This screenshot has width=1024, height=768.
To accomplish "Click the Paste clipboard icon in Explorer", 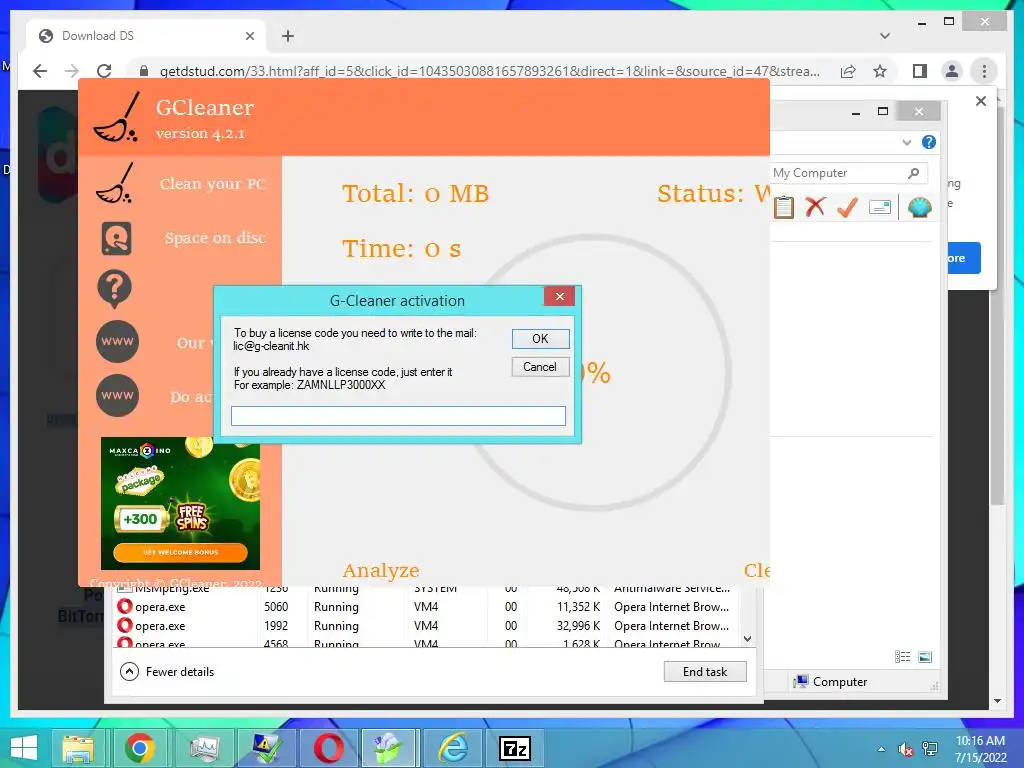I will (784, 207).
